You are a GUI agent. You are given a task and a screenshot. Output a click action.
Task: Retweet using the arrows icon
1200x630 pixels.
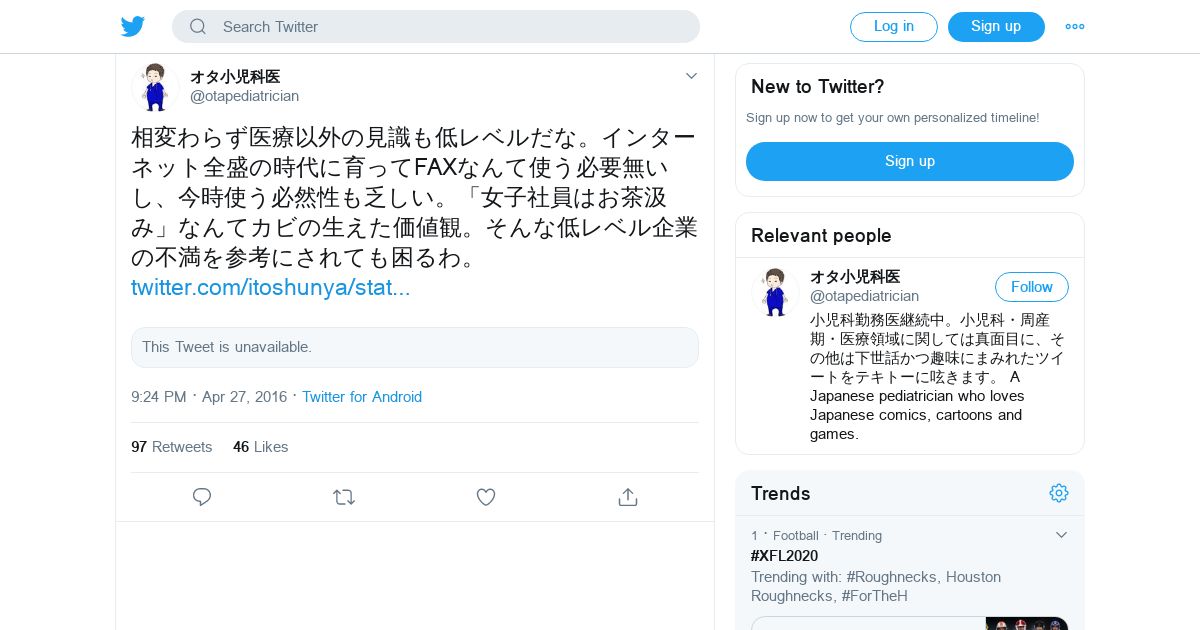point(344,497)
